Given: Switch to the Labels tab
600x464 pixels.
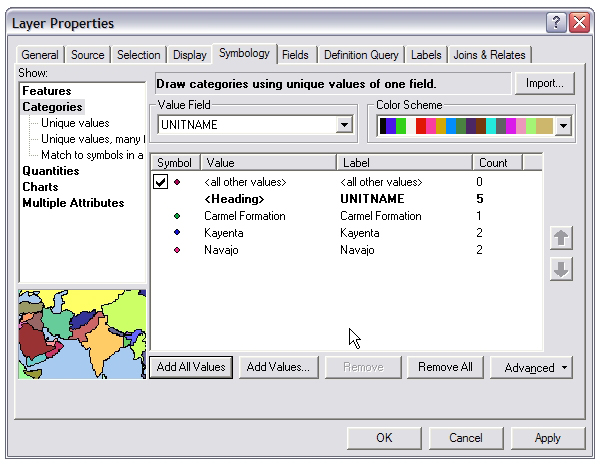Looking at the screenshot, I should point(426,55).
